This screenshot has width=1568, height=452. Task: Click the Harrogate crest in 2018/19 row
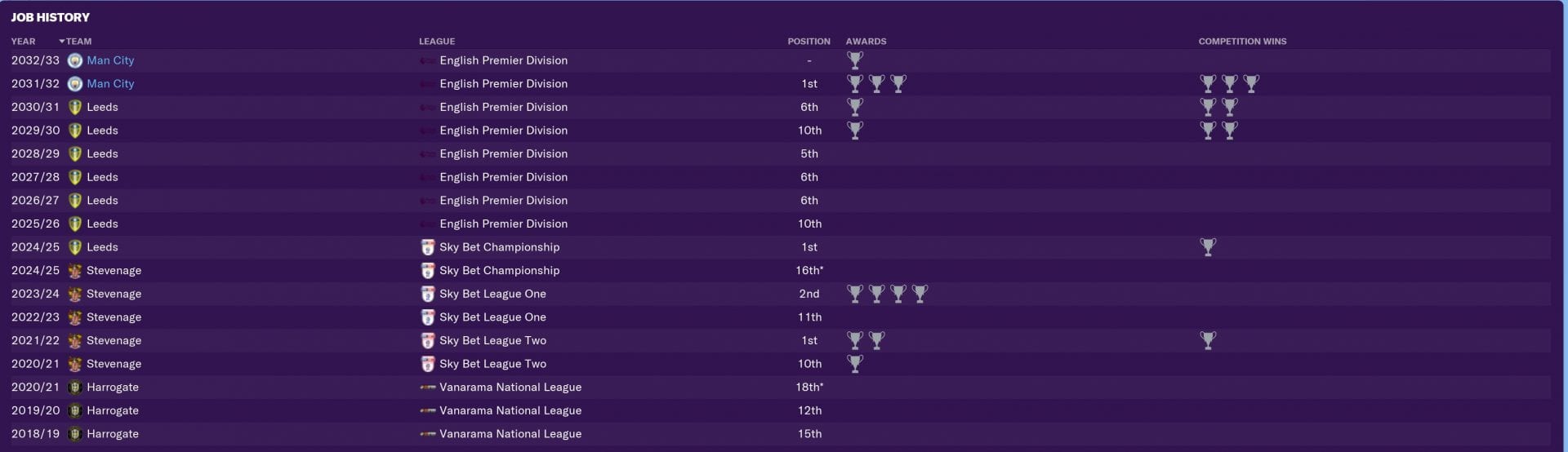pyautogui.click(x=75, y=434)
